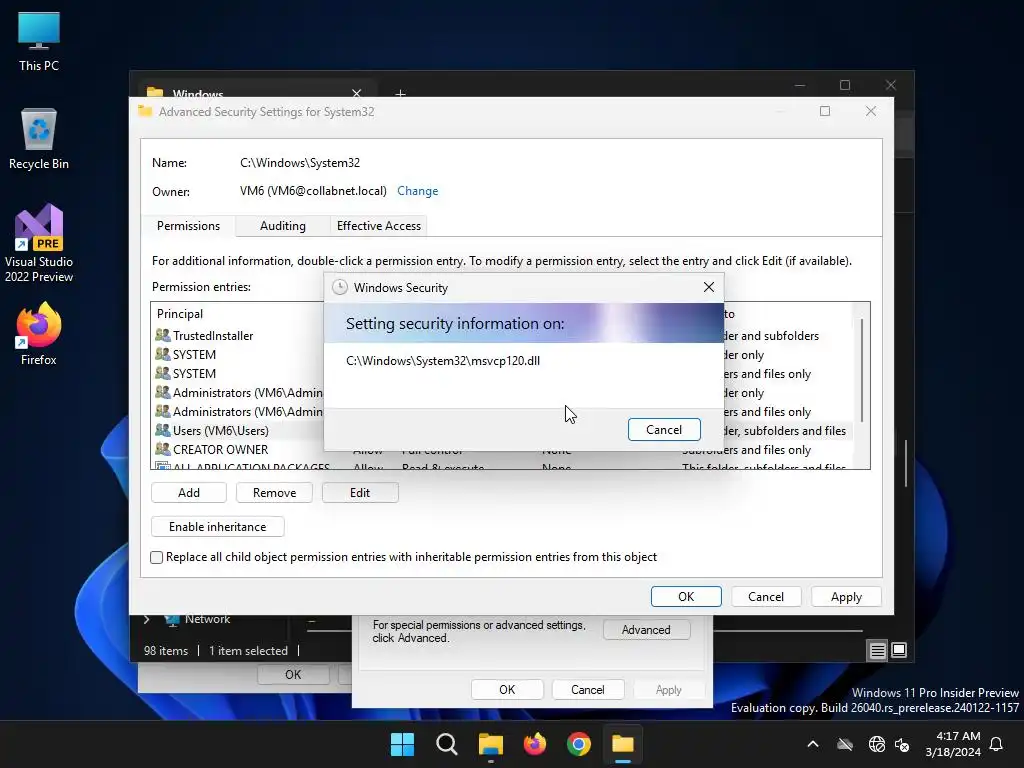Screen dimensions: 1024x768
Task: Click OK in the Properties dialog
Action: (507, 690)
